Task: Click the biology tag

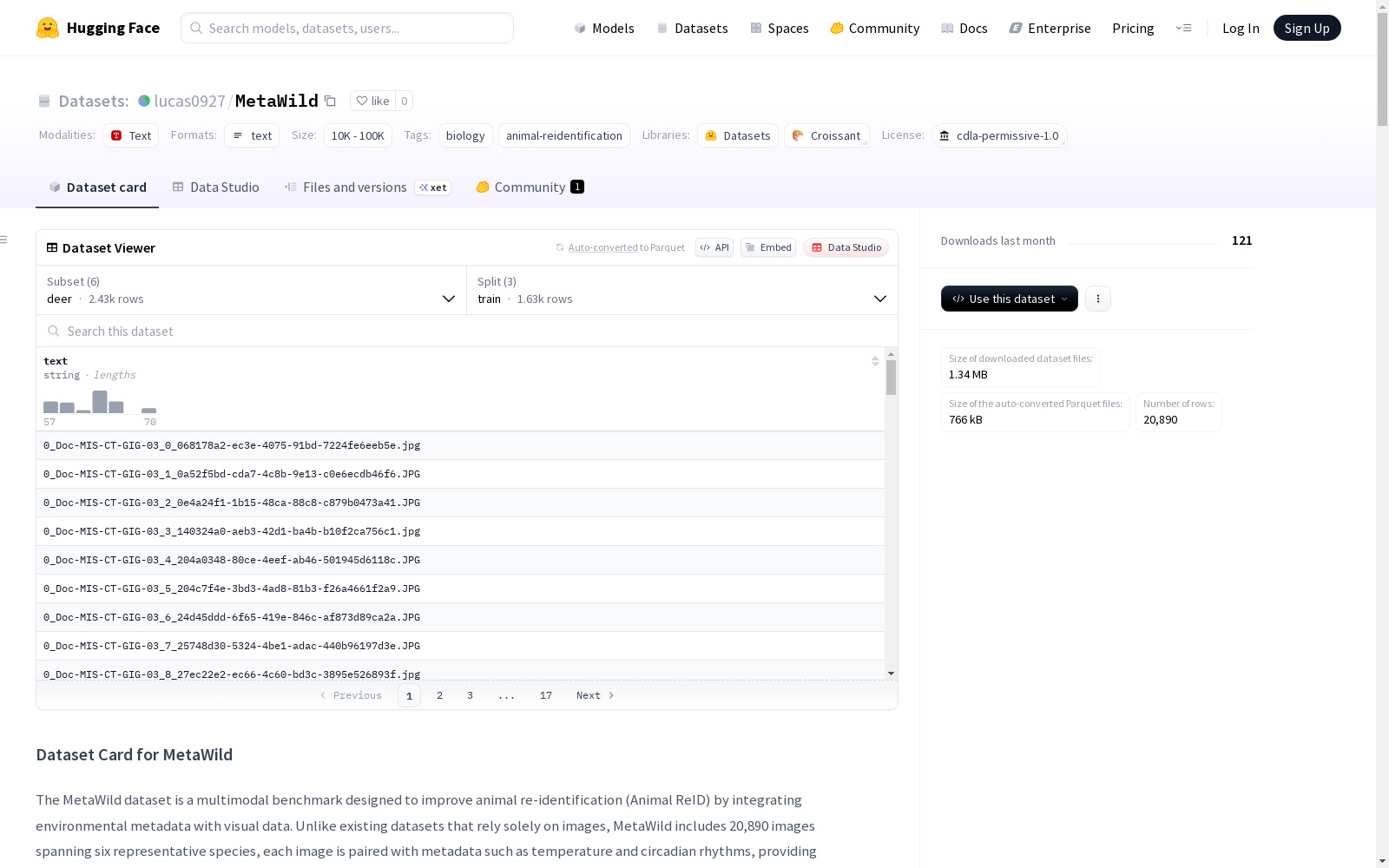Action: (x=465, y=135)
